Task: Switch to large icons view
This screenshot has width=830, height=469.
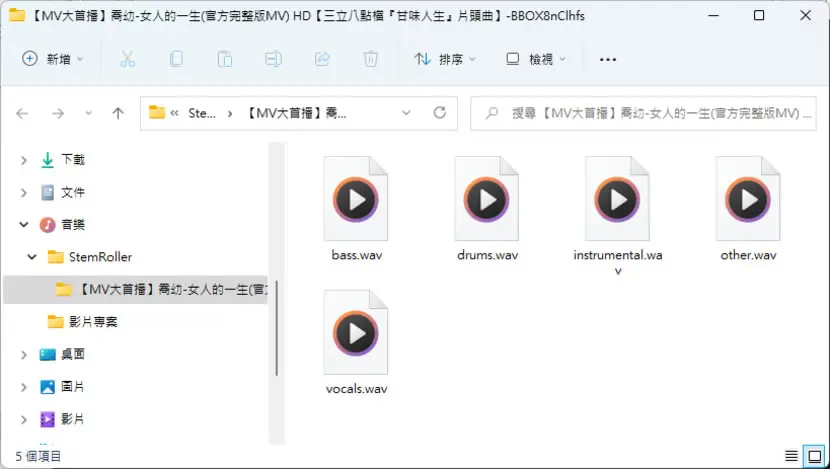Action: pos(815,455)
